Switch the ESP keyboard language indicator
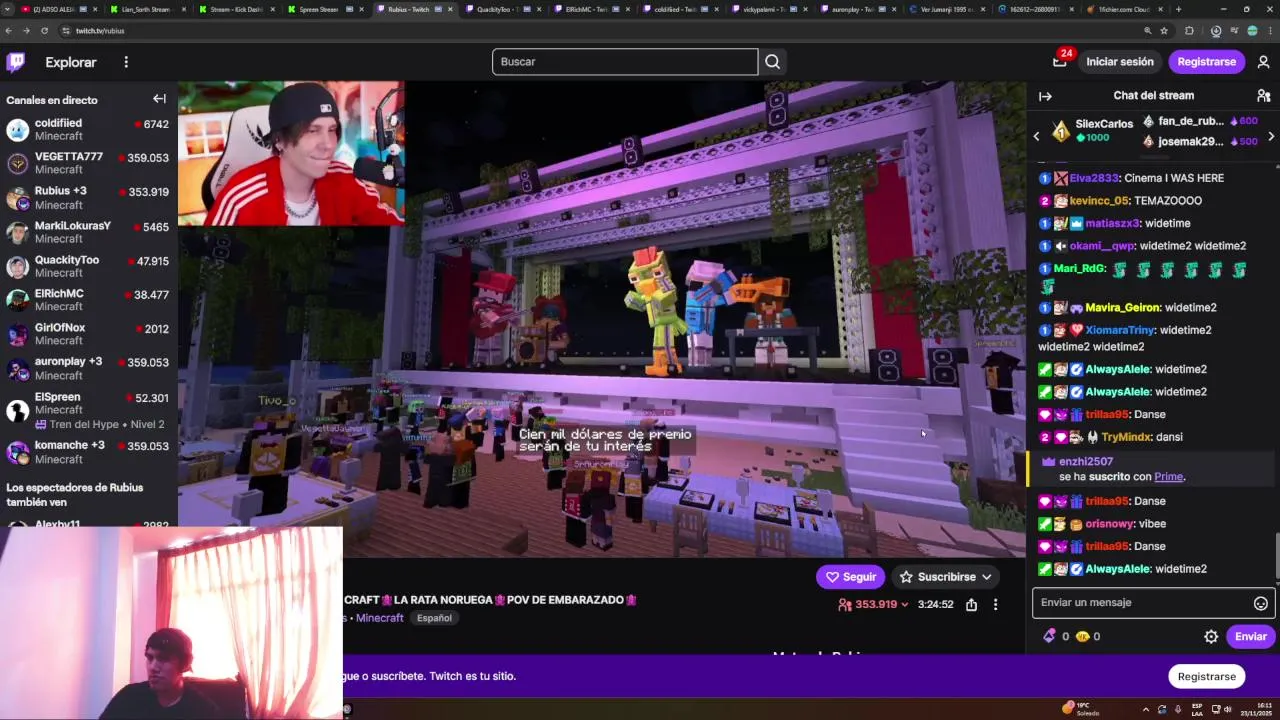This screenshot has width=1280, height=720. pos(1197,709)
